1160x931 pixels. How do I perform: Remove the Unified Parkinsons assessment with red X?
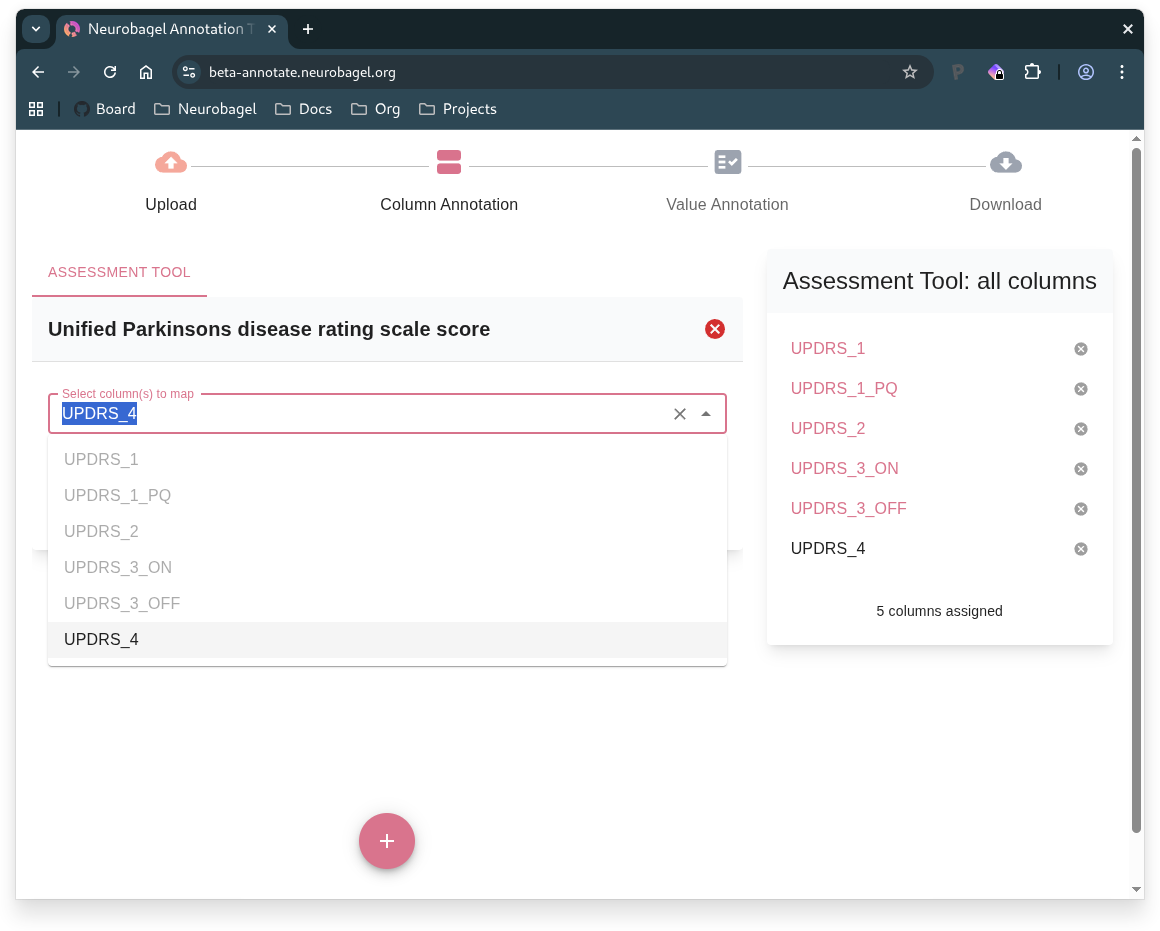[x=714, y=329]
